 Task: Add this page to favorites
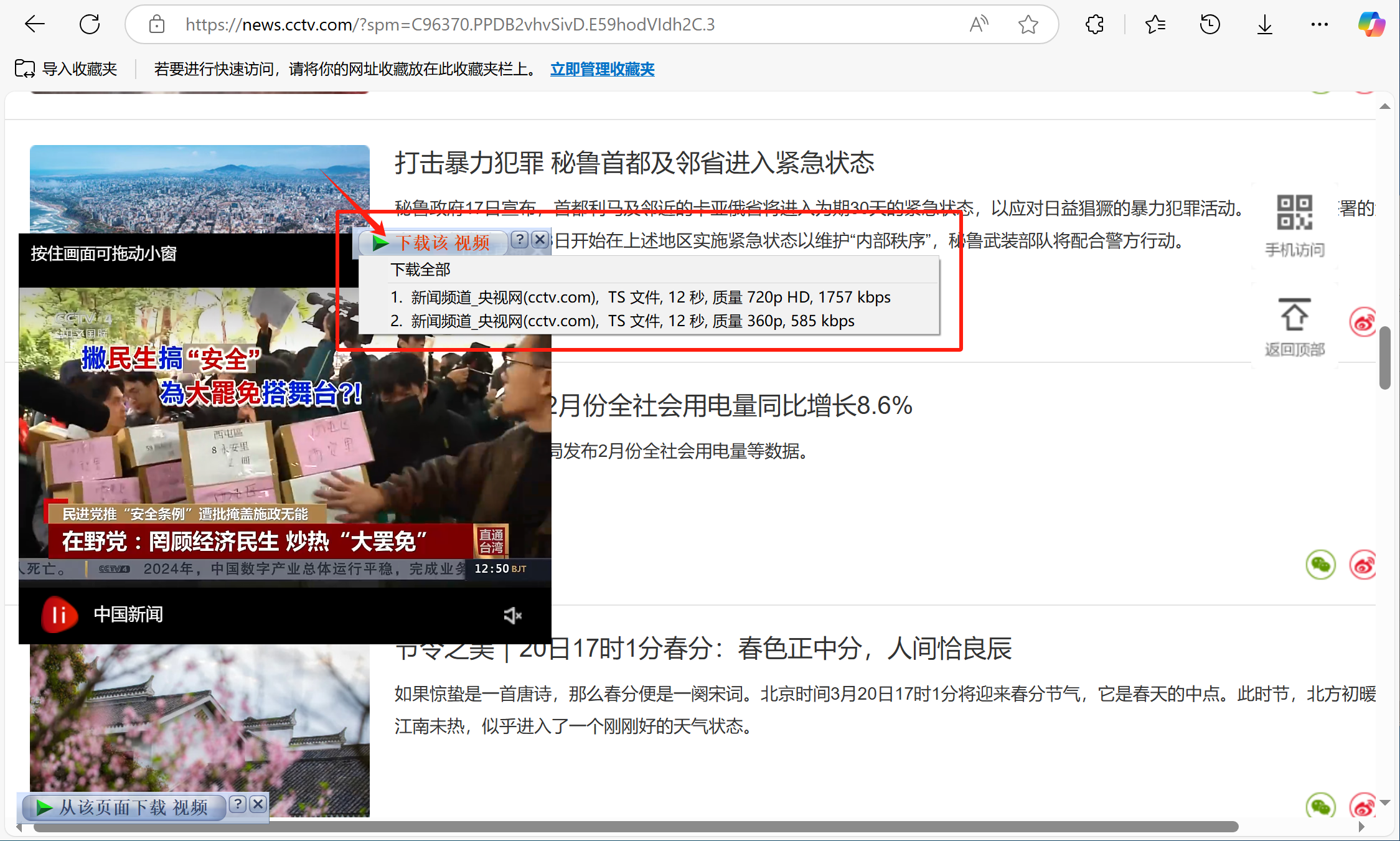pos(1028,24)
